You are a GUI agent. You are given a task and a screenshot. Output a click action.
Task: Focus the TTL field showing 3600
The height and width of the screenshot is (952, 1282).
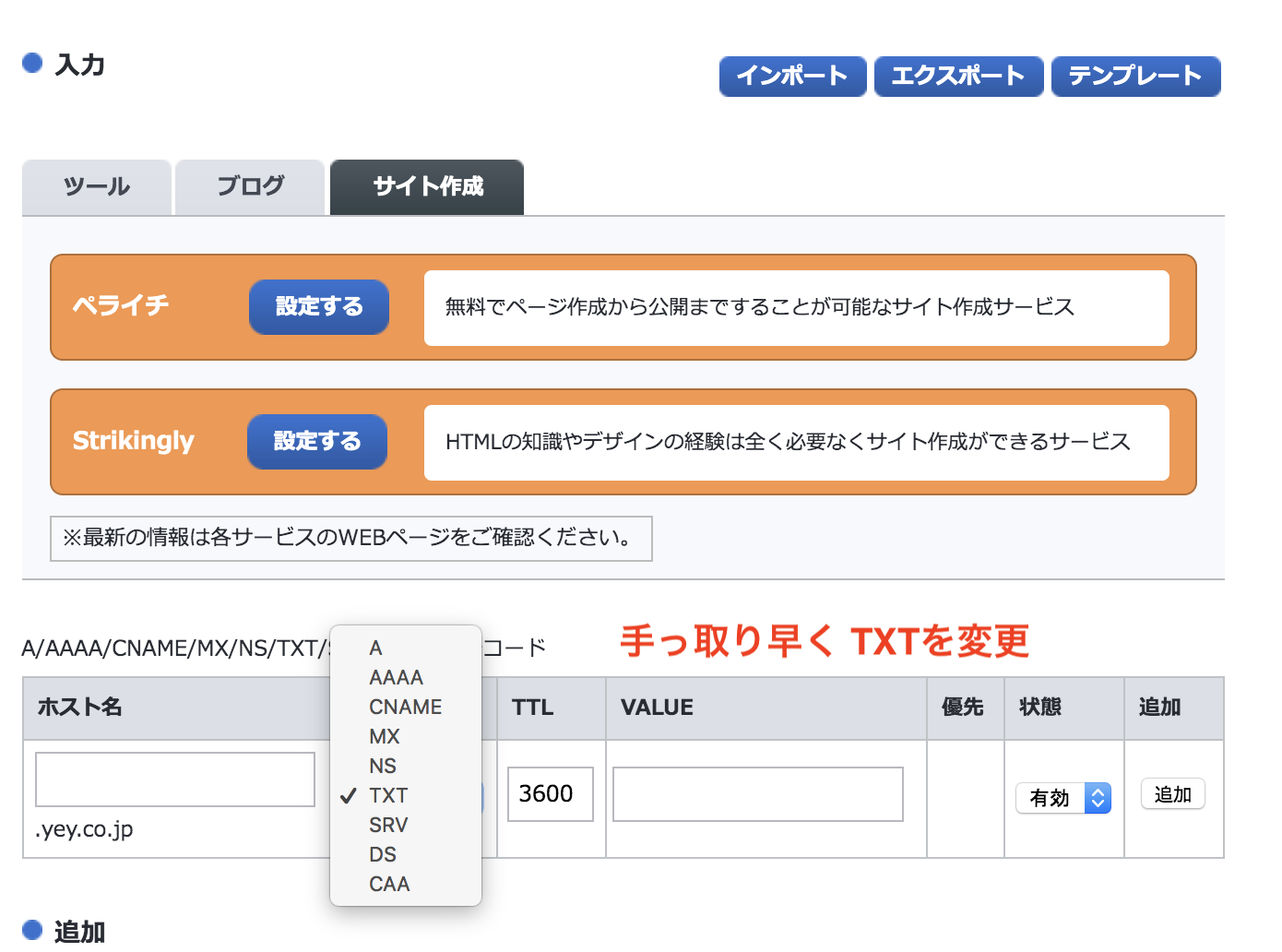point(550,794)
